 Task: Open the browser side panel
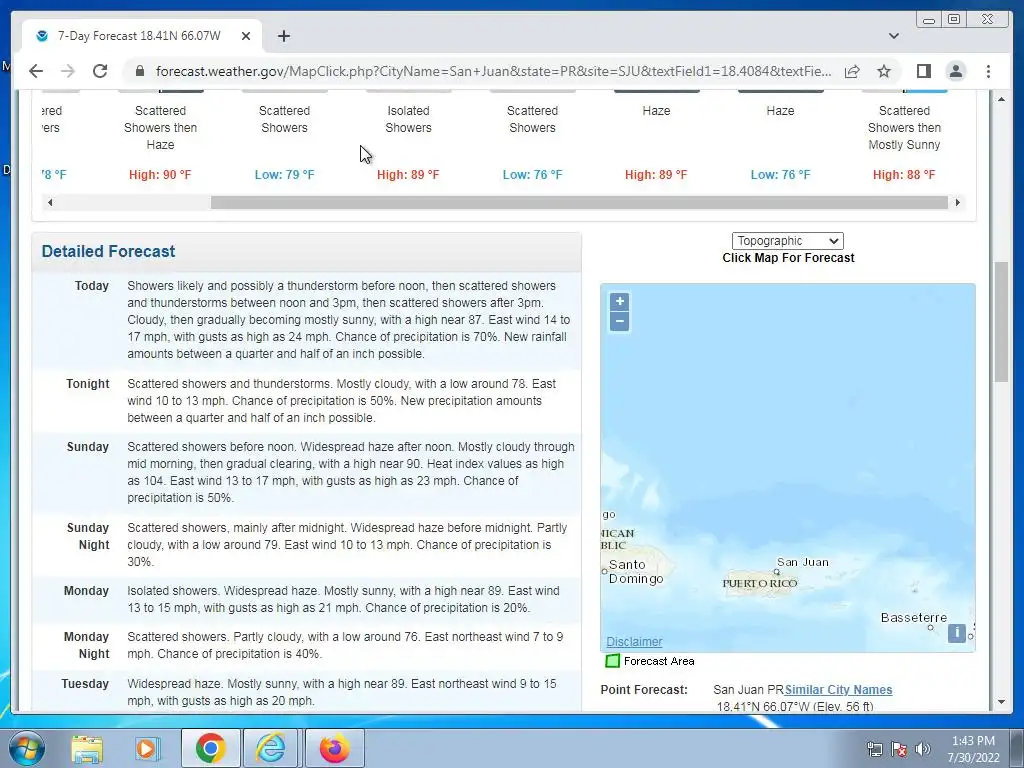tap(923, 71)
